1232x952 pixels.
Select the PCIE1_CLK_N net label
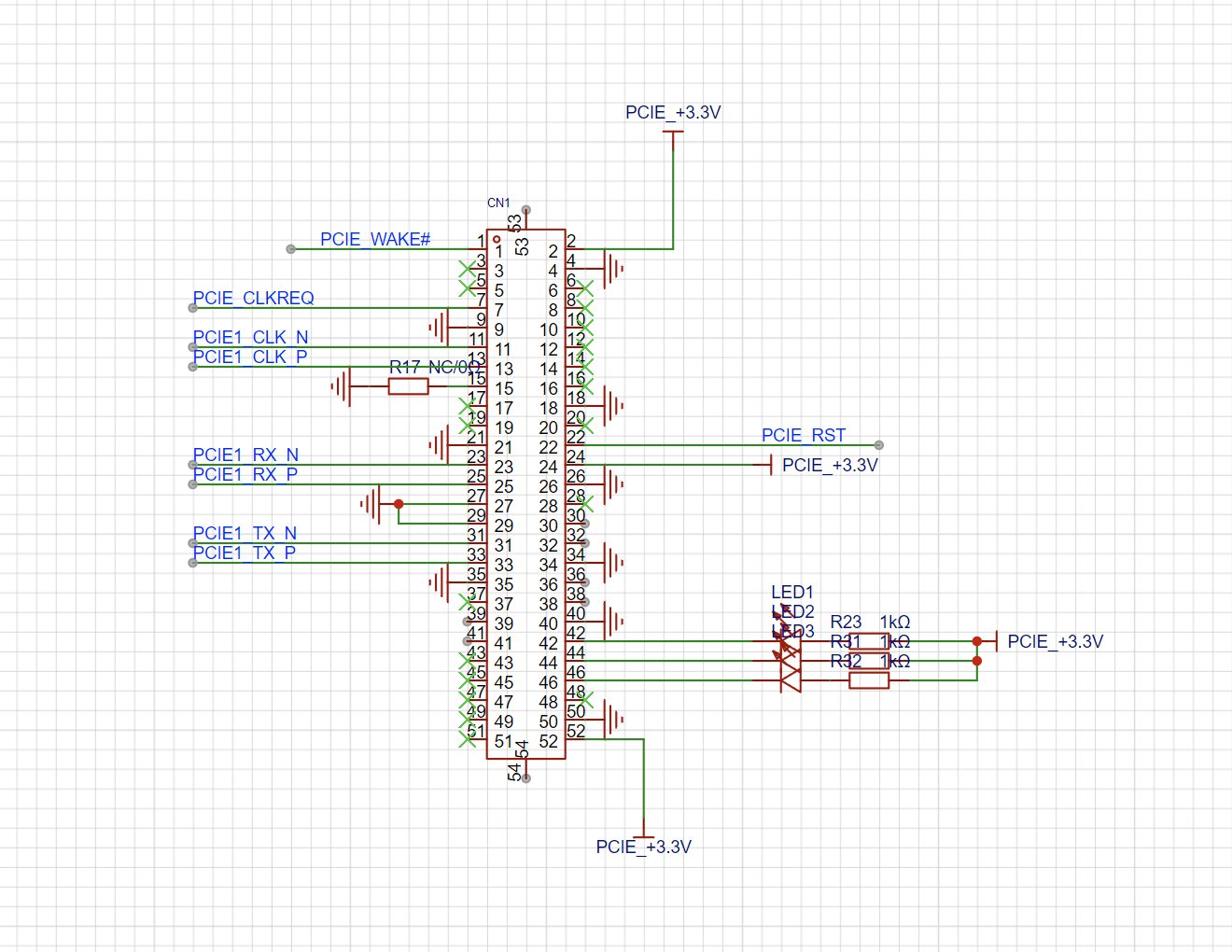[x=250, y=337]
